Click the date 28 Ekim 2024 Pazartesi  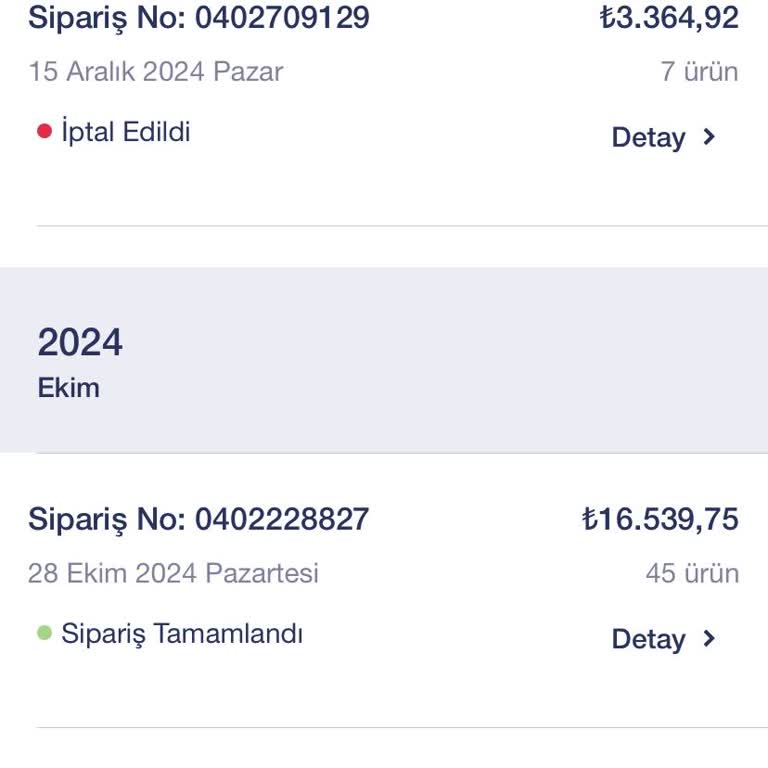click(x=173, y=573)
